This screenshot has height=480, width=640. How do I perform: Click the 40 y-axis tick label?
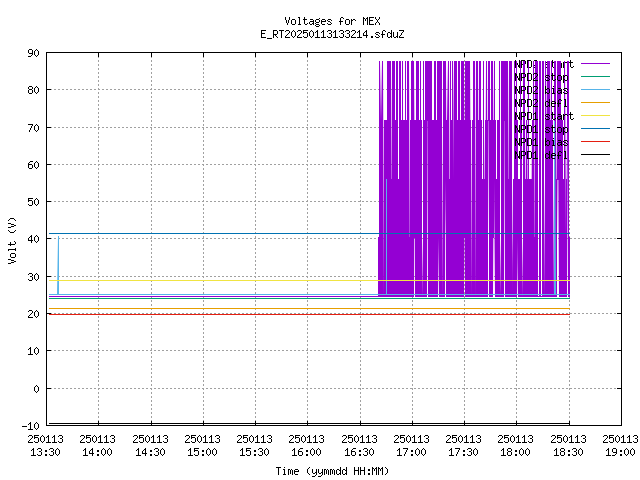pos(33,239)
